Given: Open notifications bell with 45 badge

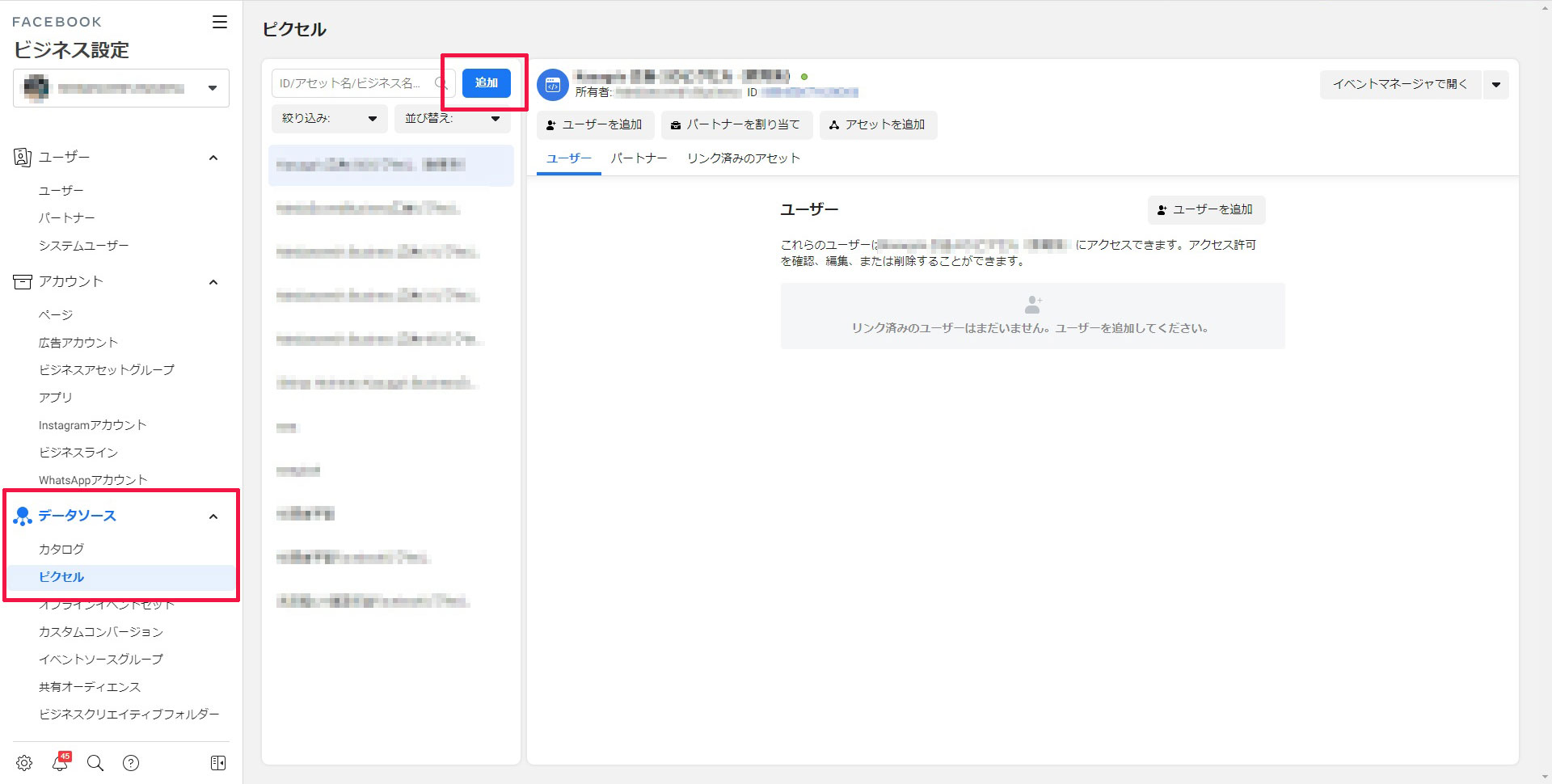Looking at the screenshot, I should [x=61, y=762].
